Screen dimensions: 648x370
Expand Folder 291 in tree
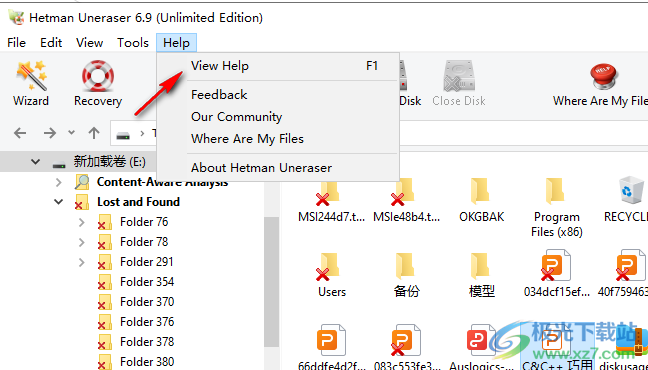(81, 262)
